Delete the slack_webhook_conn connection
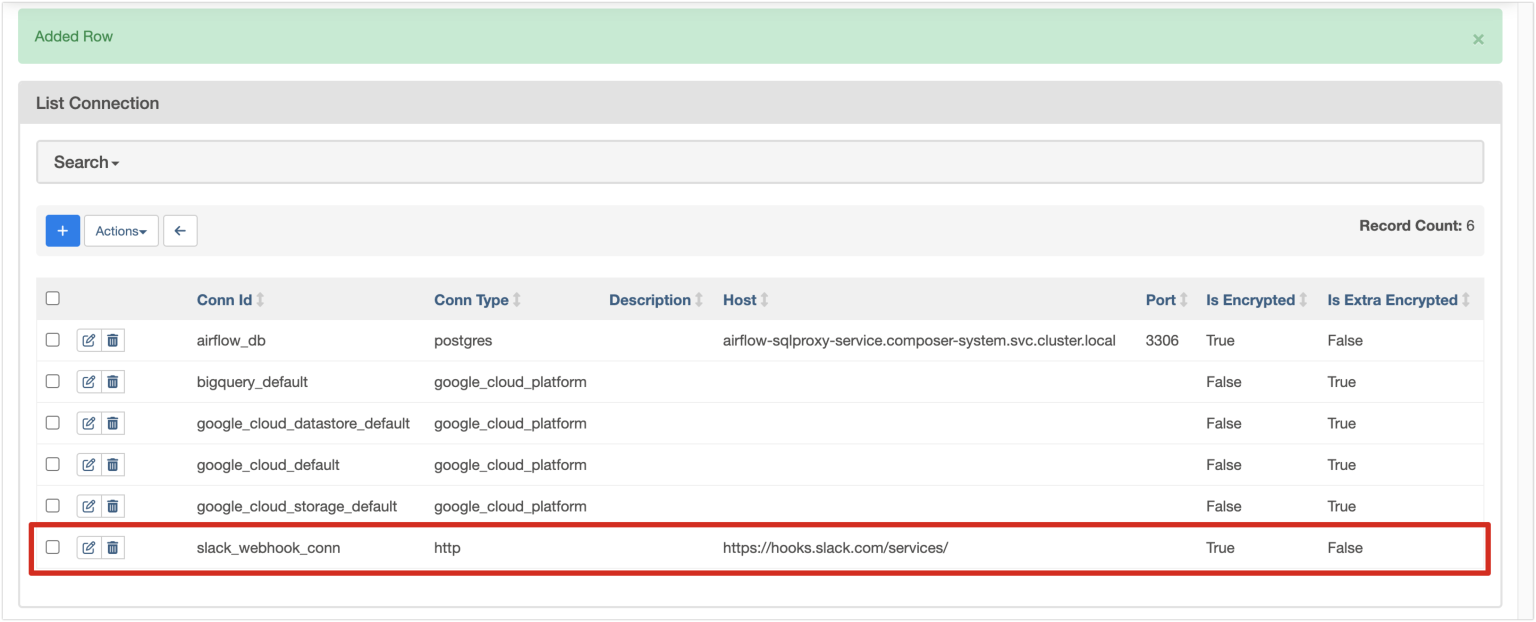This screenshot has width=1536, height=622. point(113,547)
